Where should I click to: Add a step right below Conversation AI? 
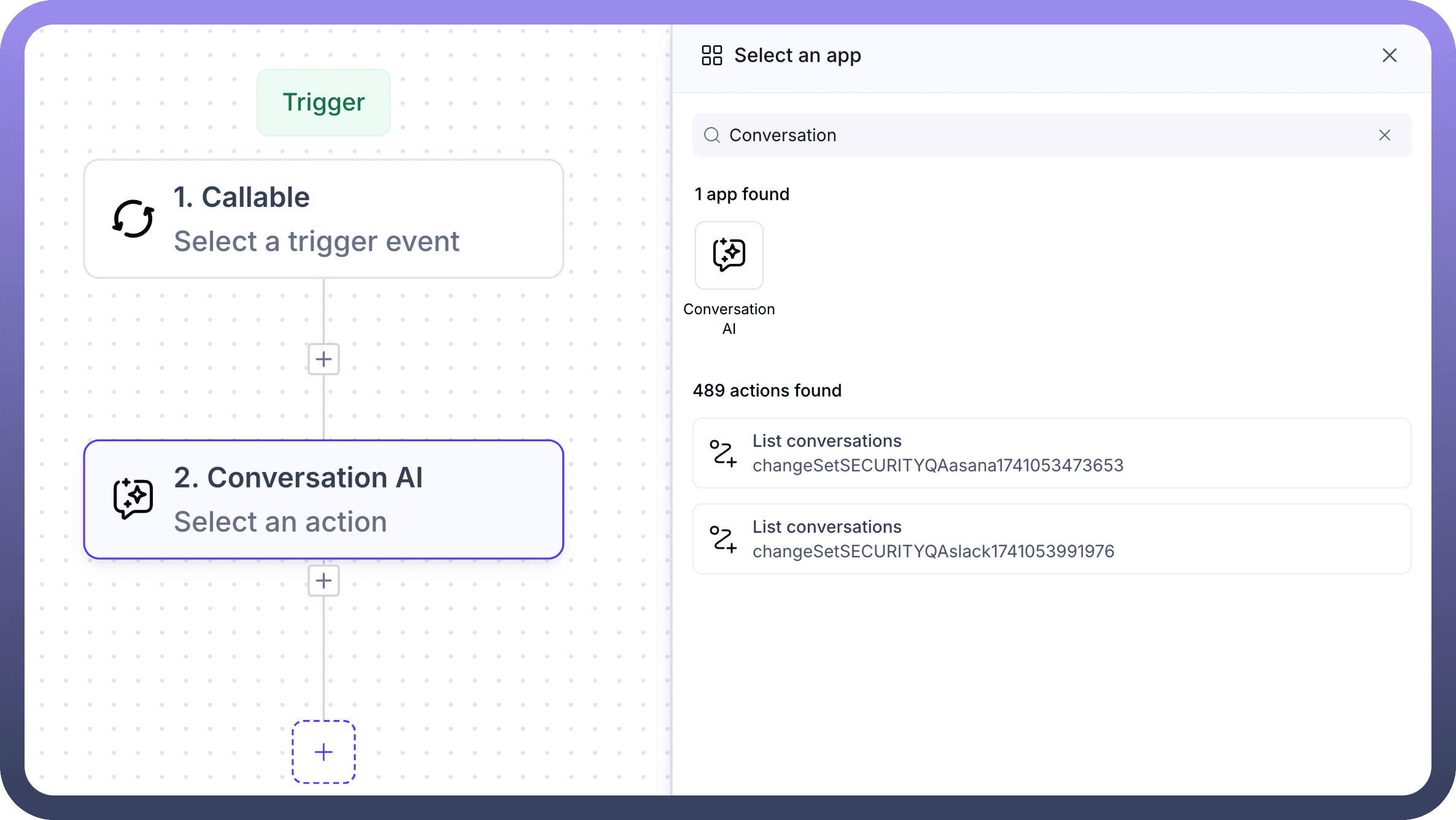coord(323,581)
